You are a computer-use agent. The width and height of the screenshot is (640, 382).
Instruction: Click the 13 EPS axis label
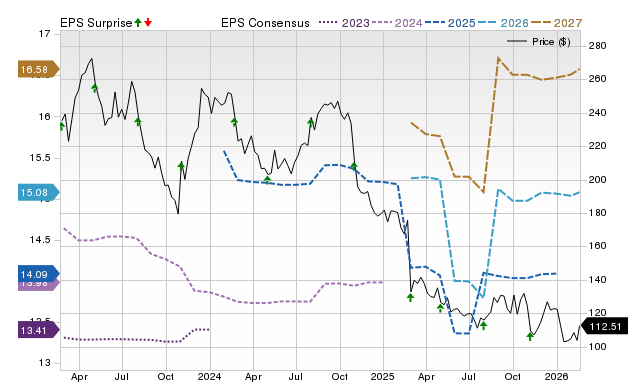click(x=44, y=363)
